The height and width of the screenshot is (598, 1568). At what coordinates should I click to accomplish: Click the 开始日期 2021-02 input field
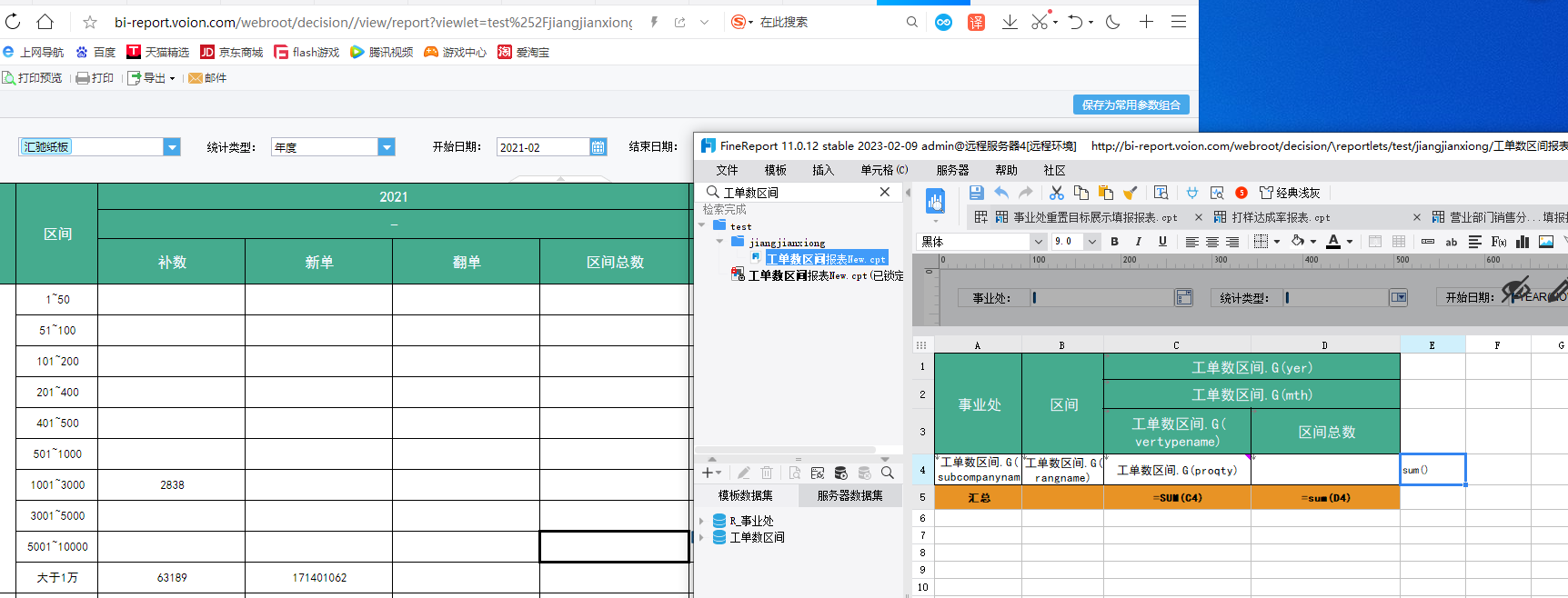pyautogui.click(x=543, y=147)
